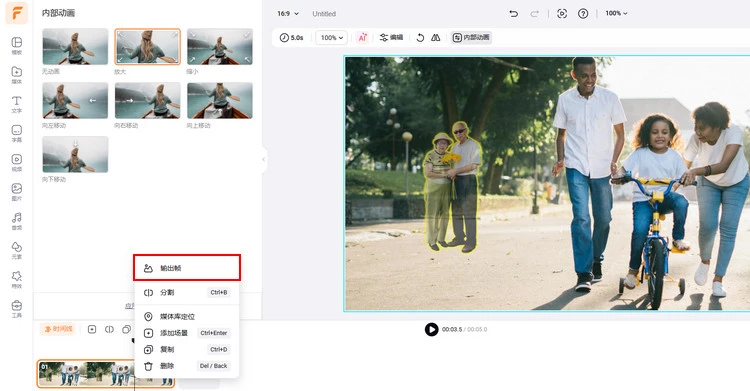750x391 pixels.
Task: Click the screen record icon in top bar
Action: tap(562, 13)
